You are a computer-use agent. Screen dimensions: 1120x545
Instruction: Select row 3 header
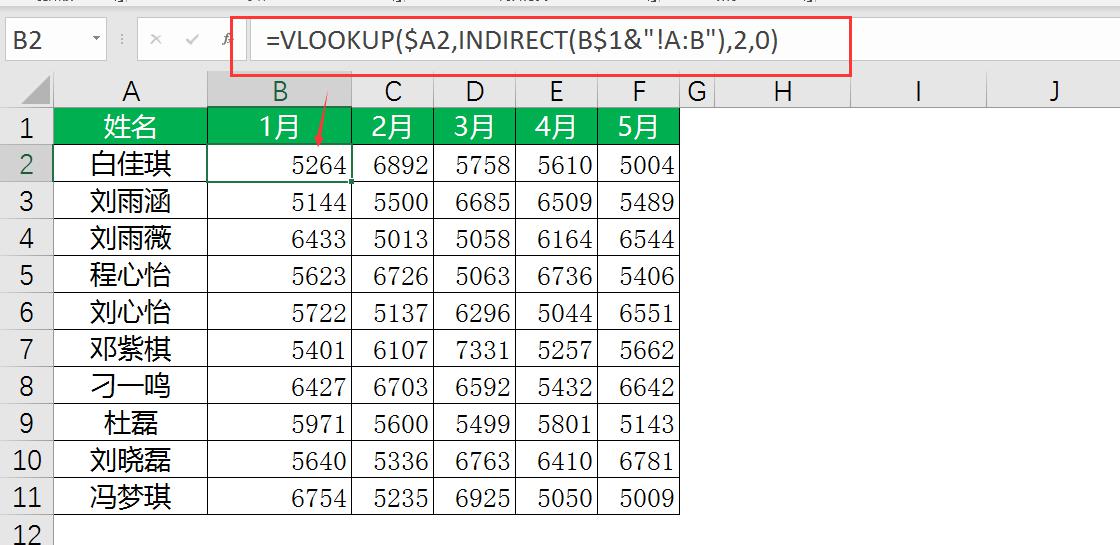[26, 201]
